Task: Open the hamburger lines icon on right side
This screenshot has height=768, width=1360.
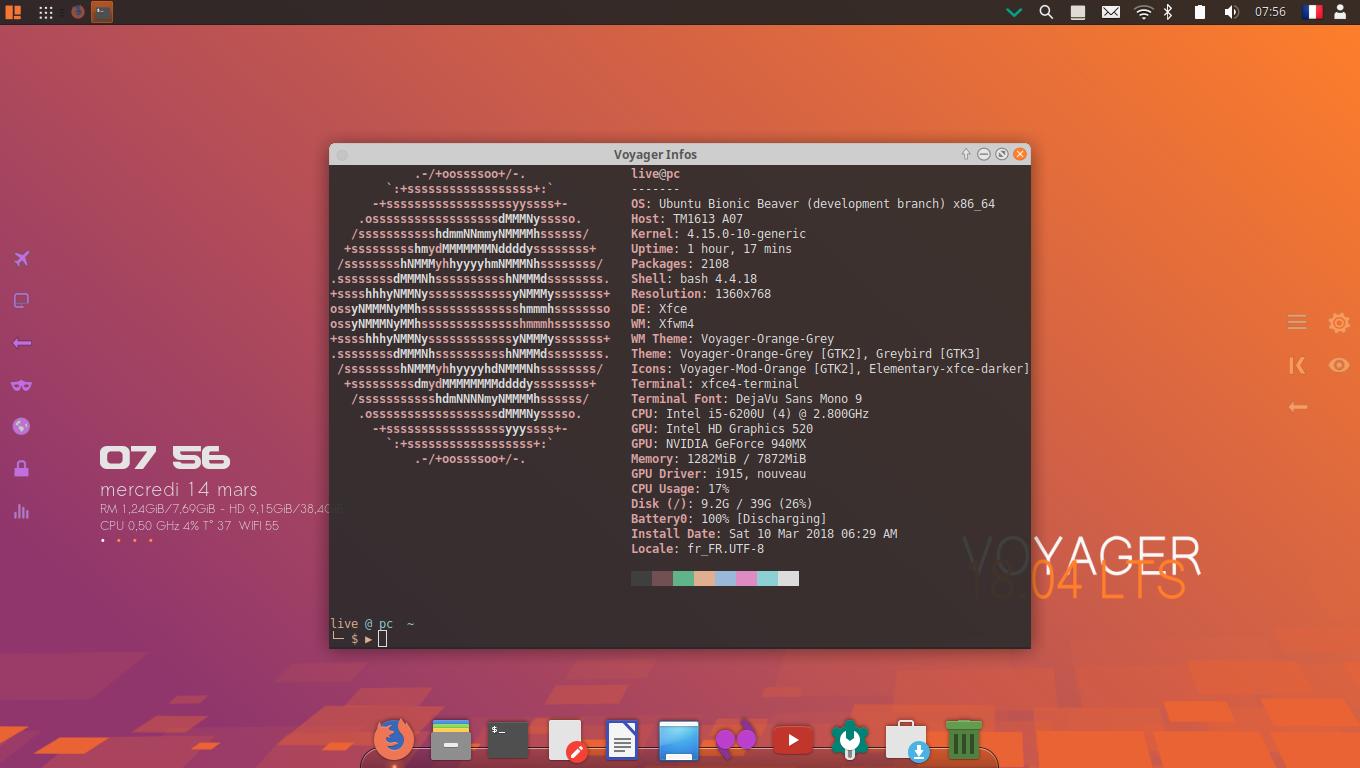Action: (1297, 322)
